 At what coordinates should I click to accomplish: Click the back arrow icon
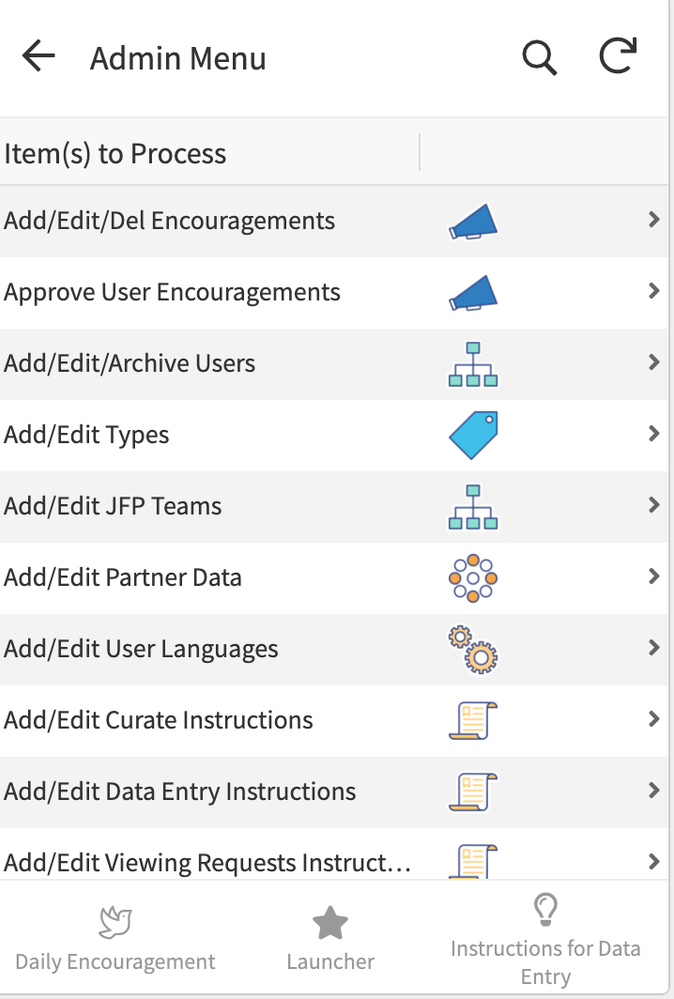pos(38,57)
